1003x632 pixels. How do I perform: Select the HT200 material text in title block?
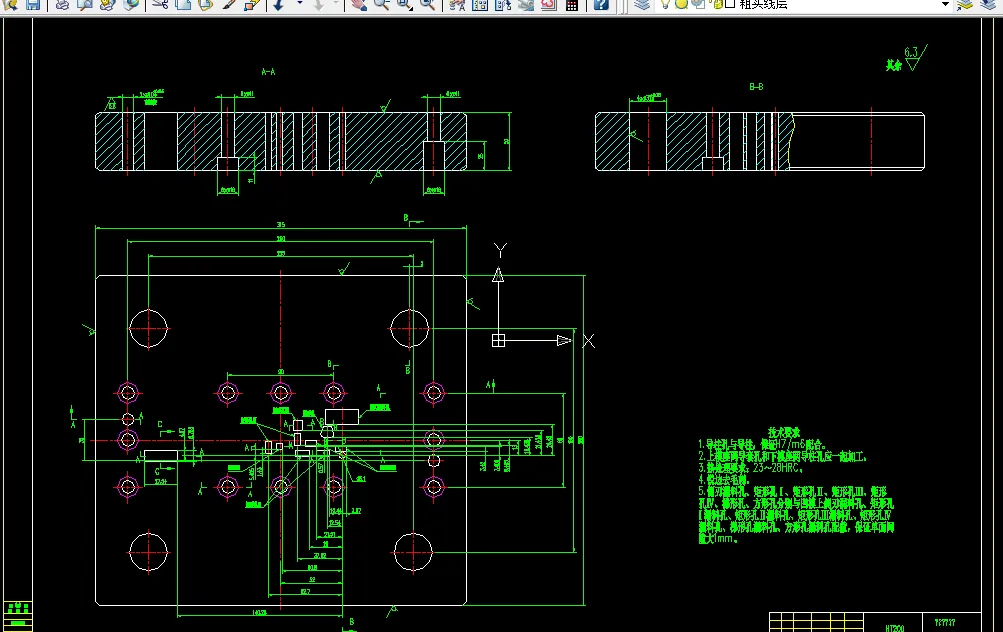coord(895,628)
